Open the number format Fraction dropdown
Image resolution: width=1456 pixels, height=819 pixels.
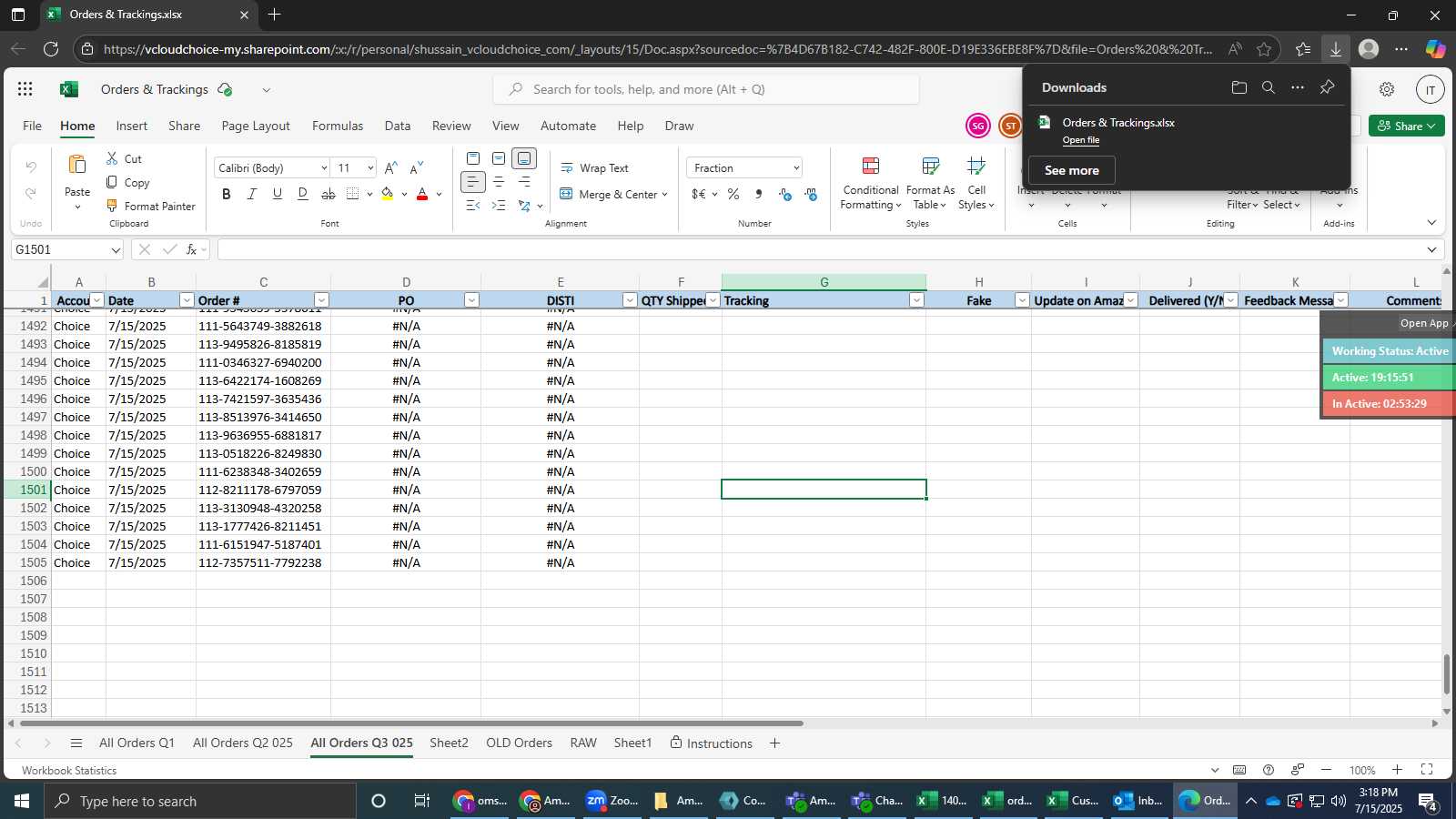coord(796,167)
